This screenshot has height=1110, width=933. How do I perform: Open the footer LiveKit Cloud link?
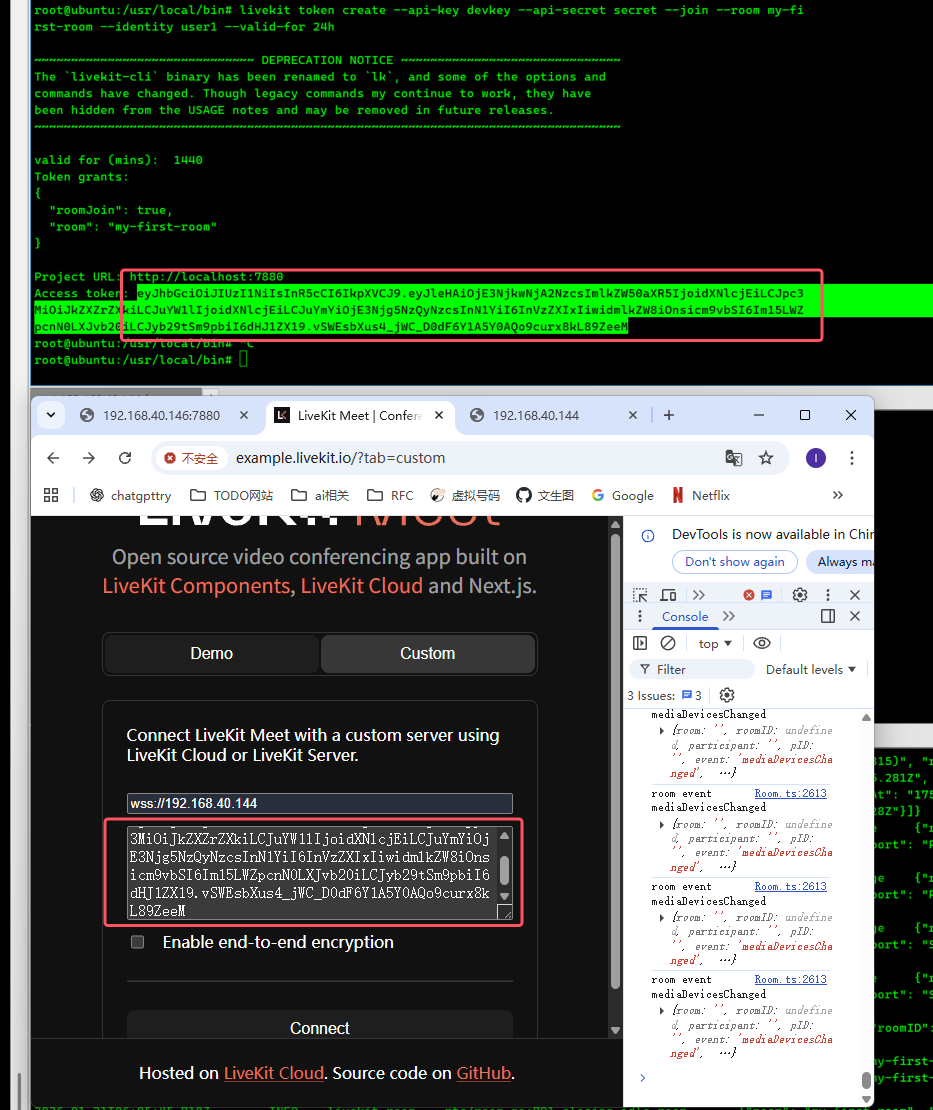tap(273, 1073)
